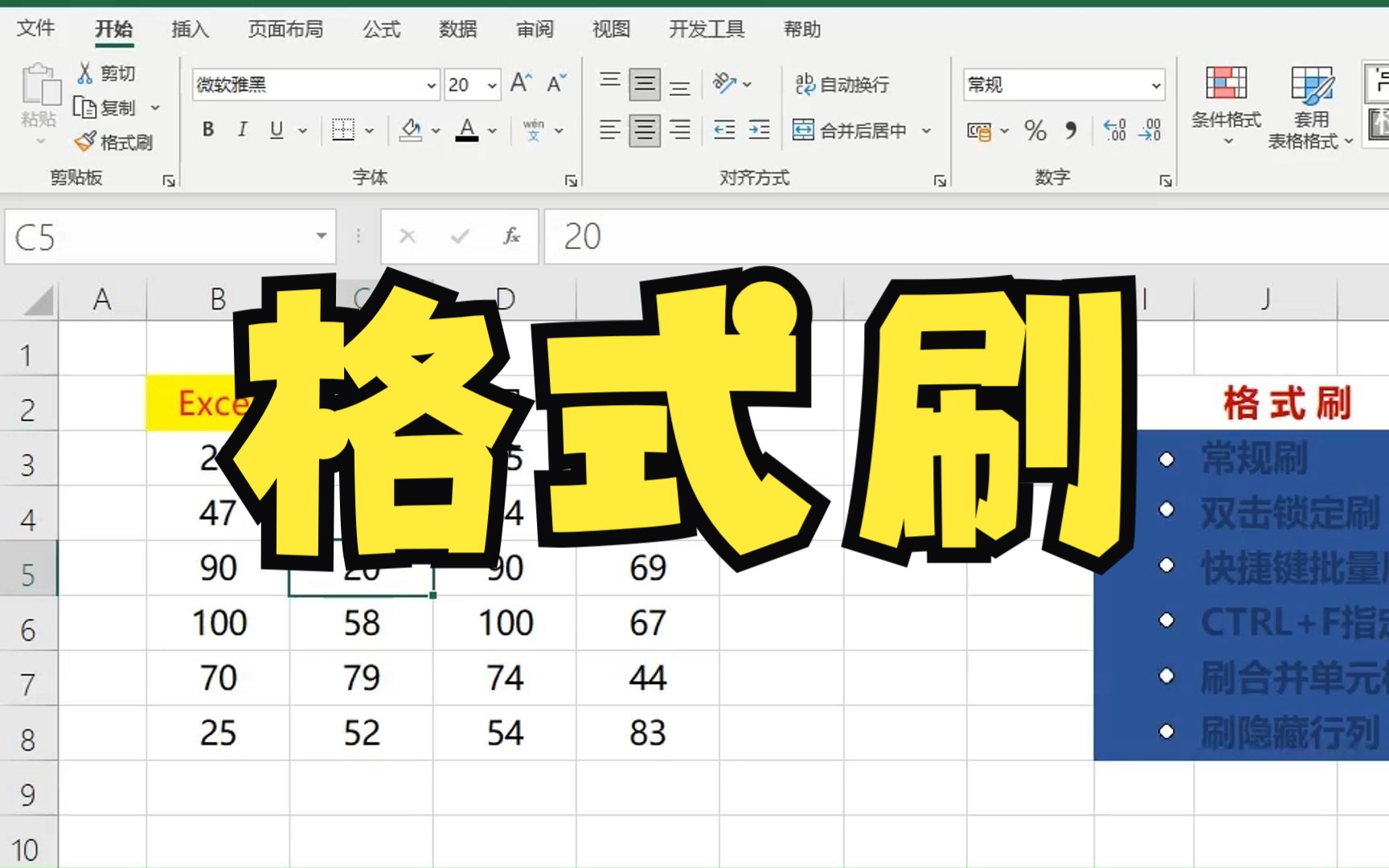1389x868 pixels.
Task: Increase font size with large A icon
Action: point(521,84)
